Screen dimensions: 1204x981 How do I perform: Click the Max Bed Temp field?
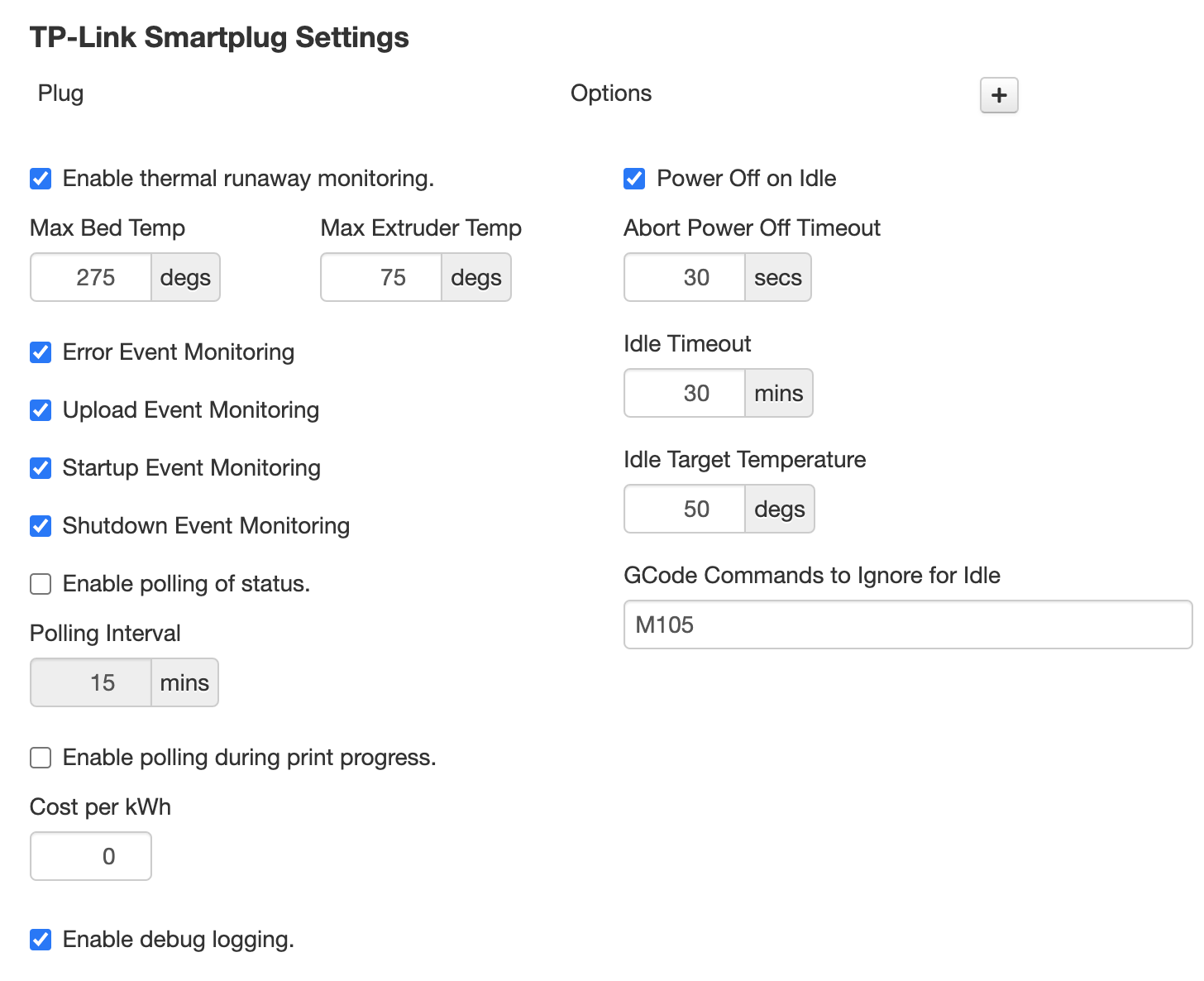coord(90,277)
